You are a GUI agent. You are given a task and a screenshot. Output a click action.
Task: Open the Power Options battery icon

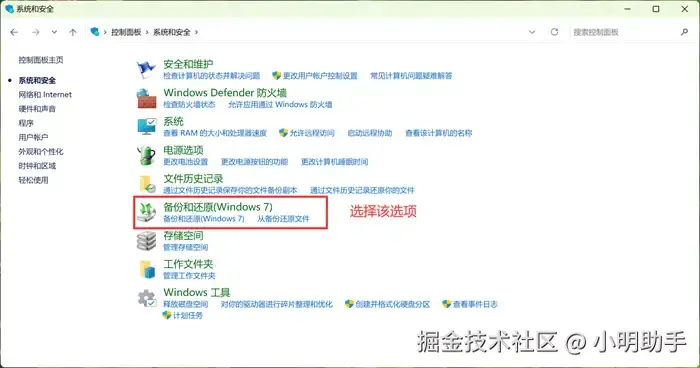(x=146, y=155)
